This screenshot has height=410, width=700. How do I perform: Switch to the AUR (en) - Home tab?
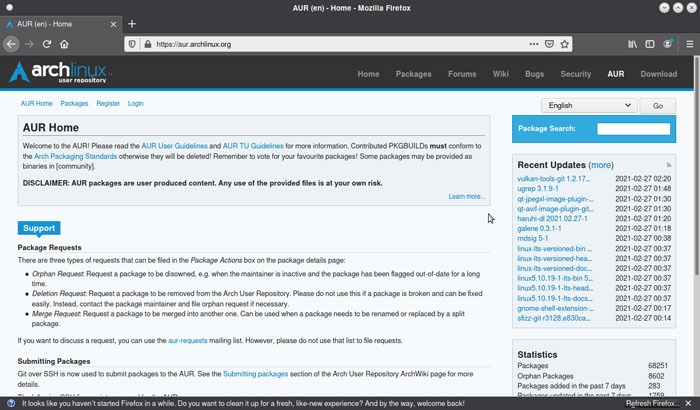pos(58,24)
